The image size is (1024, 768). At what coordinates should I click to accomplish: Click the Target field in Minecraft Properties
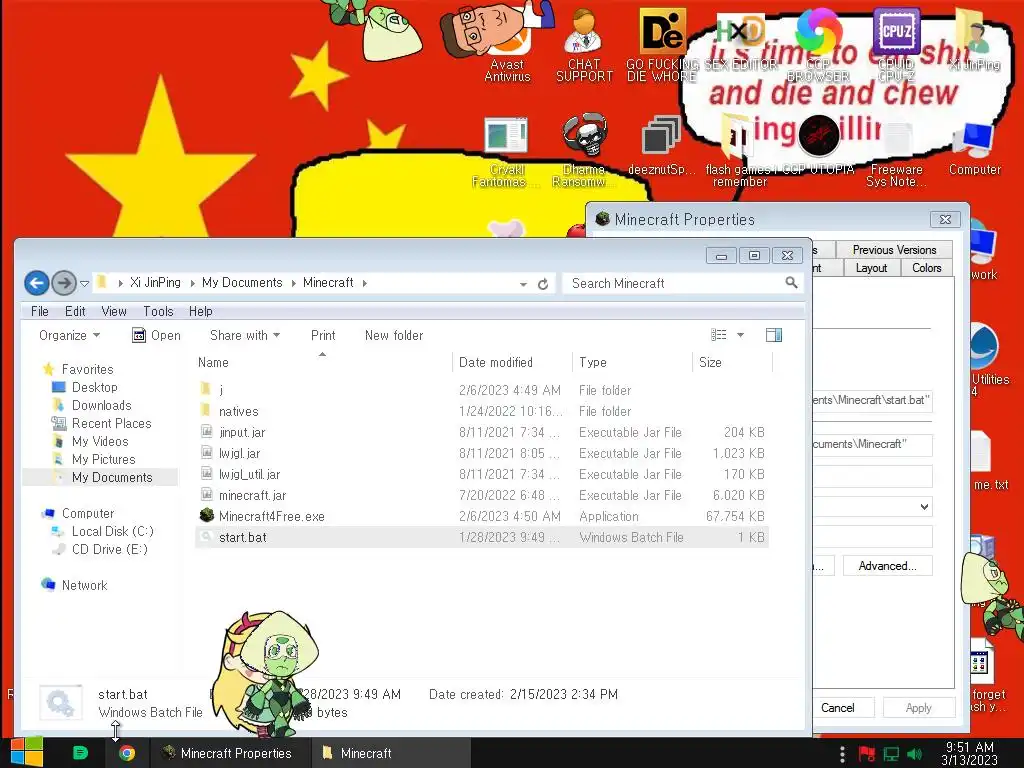click(872, 400)
